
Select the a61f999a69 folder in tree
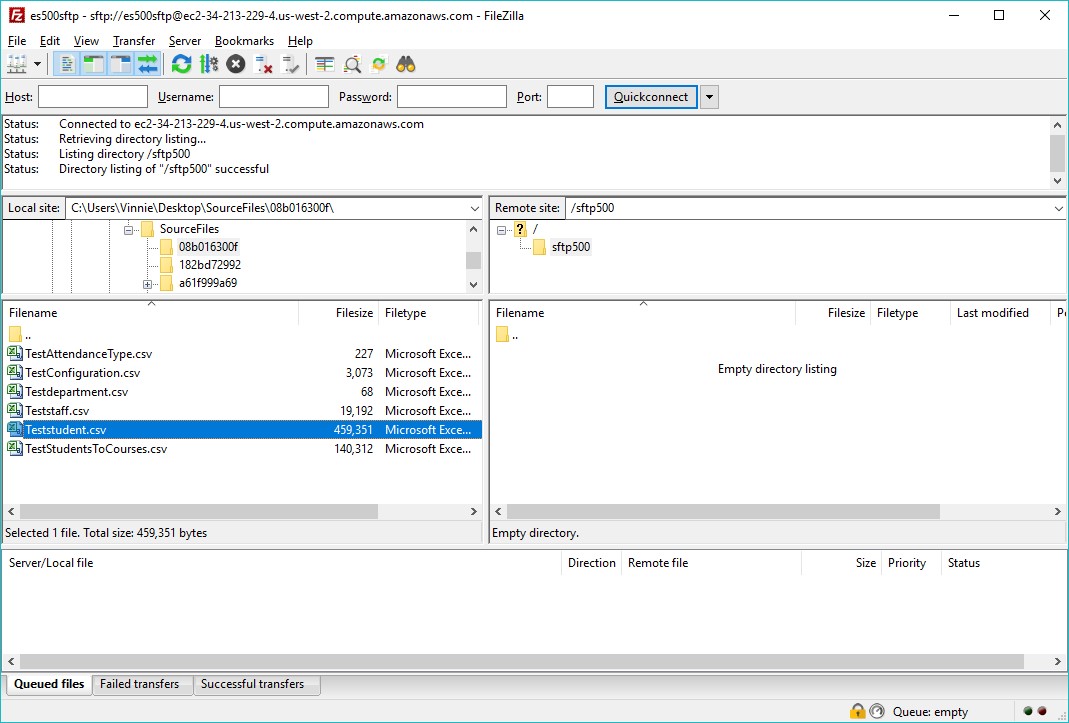coord(208,282)
